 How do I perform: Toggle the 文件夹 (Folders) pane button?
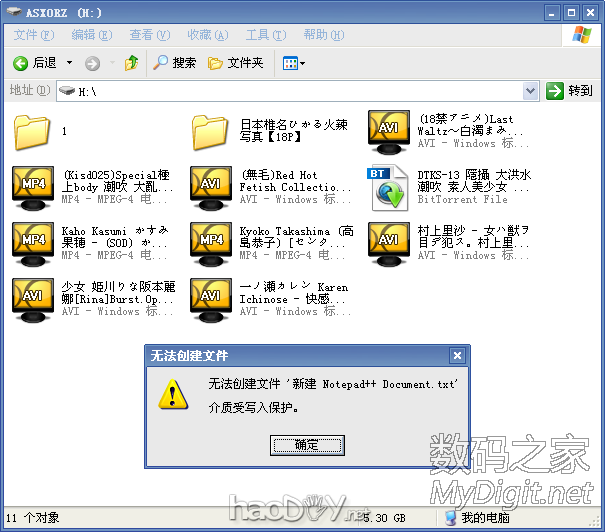[x=235, y=63]
